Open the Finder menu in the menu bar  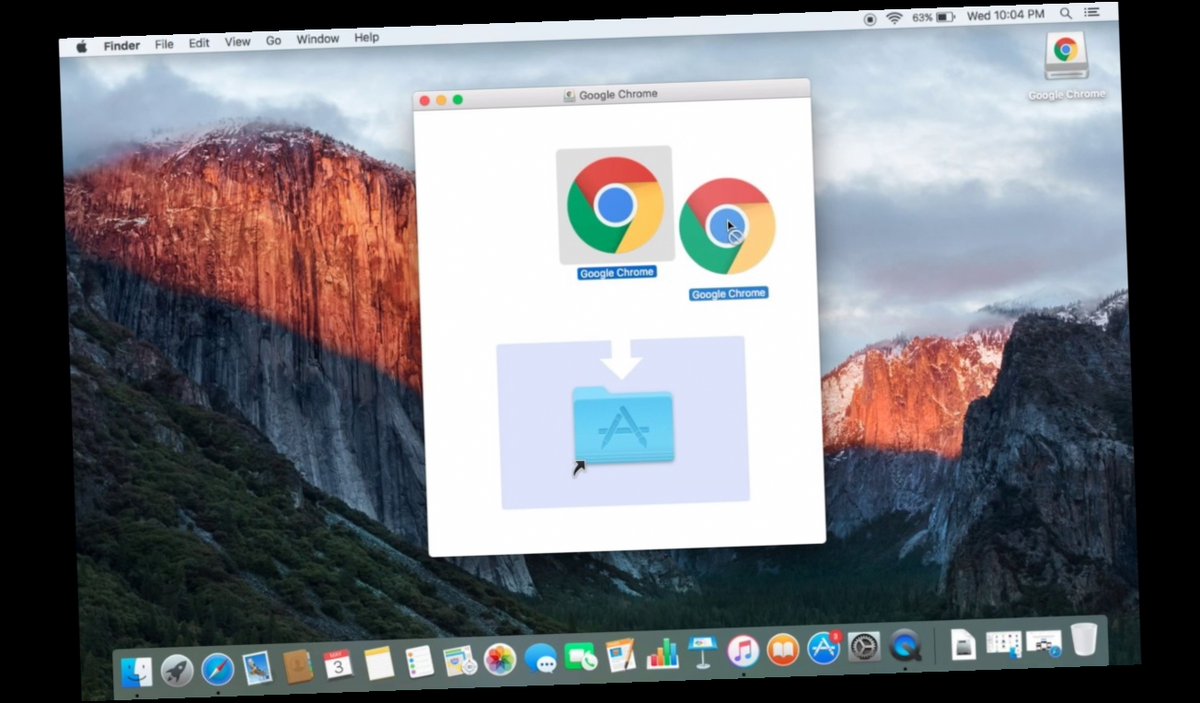coord(121,45)
